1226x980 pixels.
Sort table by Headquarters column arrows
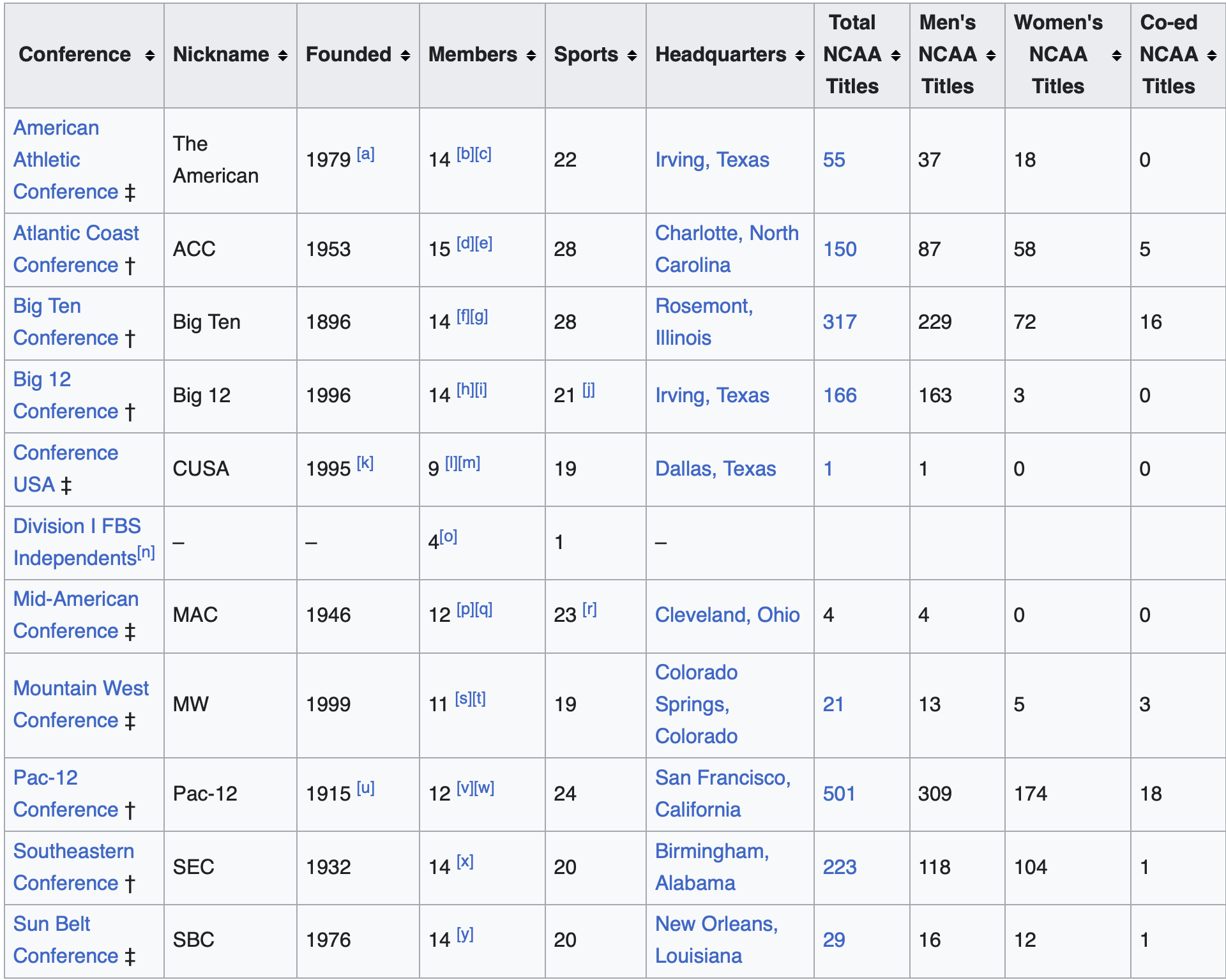[800, 56]
